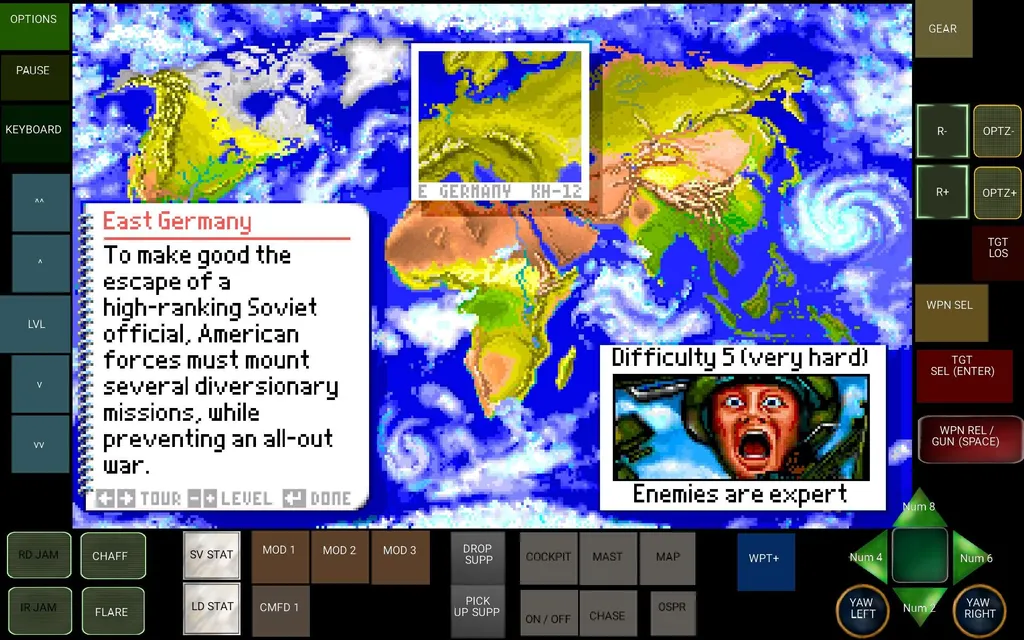Click the LEVEL label in the briefing footer
Image resolution: width=1024 pixels, height=640 pixels.
pyautogui.click(x=247, y=499)
